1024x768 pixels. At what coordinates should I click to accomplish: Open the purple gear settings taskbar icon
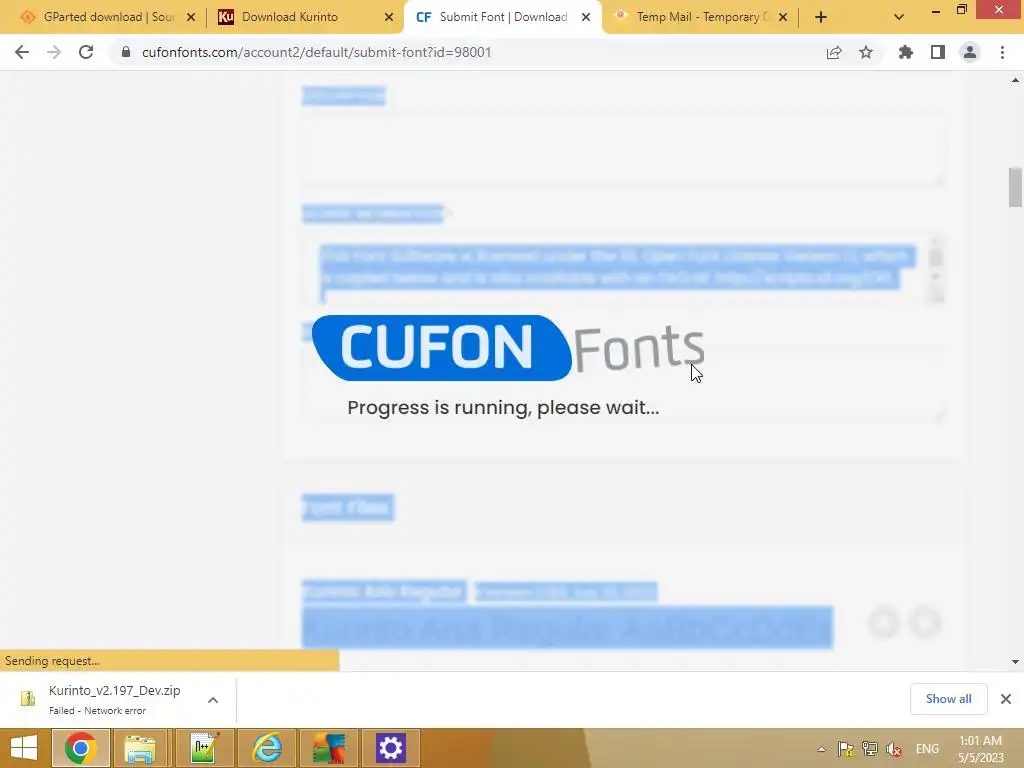click(x=391, y=748)
